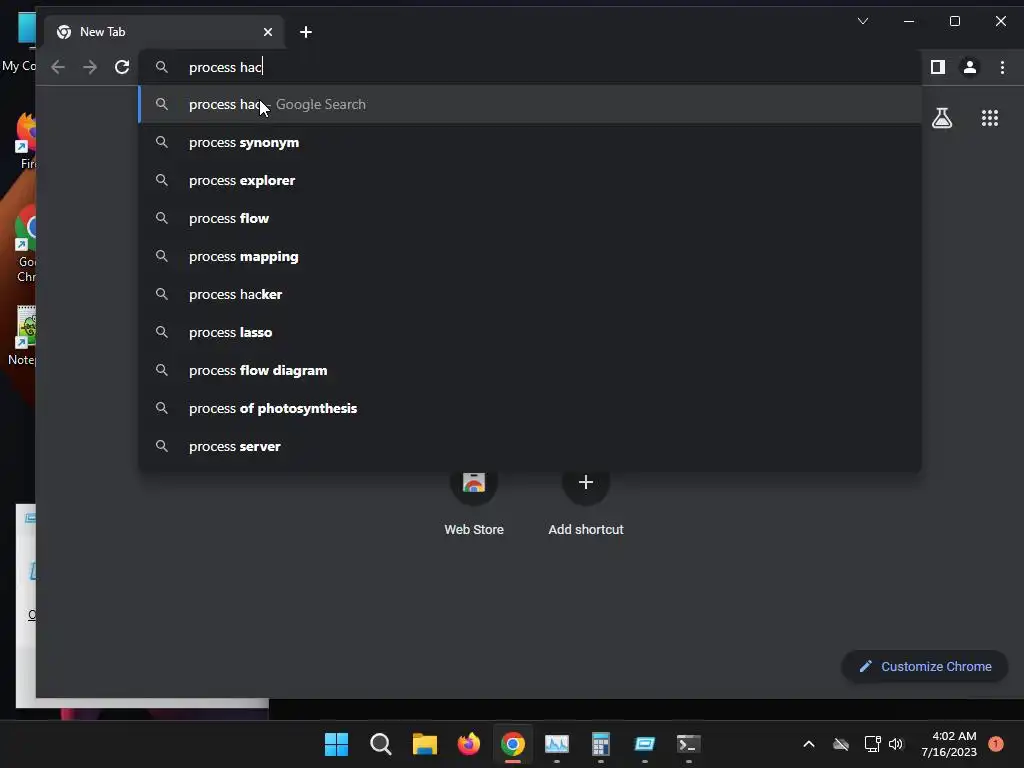Open a new tab with plus icon
The height and width of the screenshot is (768, 1024).
306,32
